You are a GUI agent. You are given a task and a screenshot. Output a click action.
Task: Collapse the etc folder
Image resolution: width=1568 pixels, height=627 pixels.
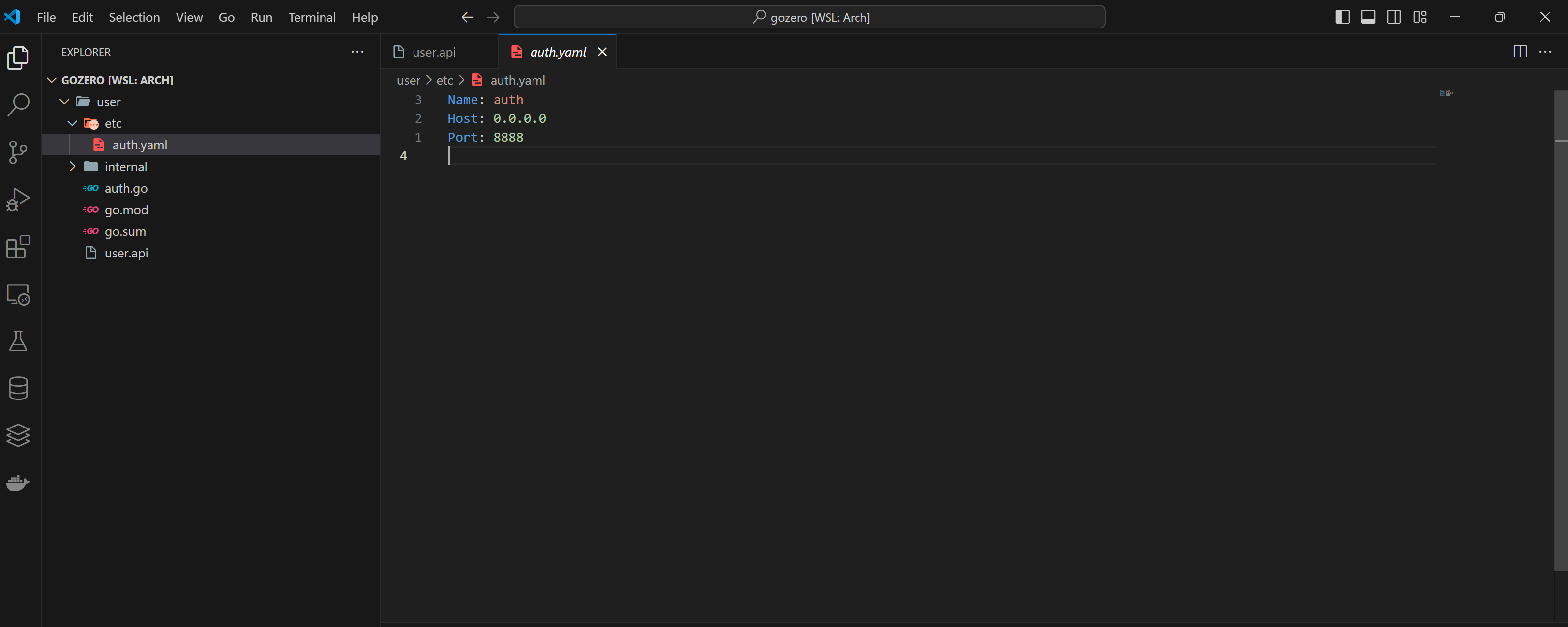(x=72, y=123)
